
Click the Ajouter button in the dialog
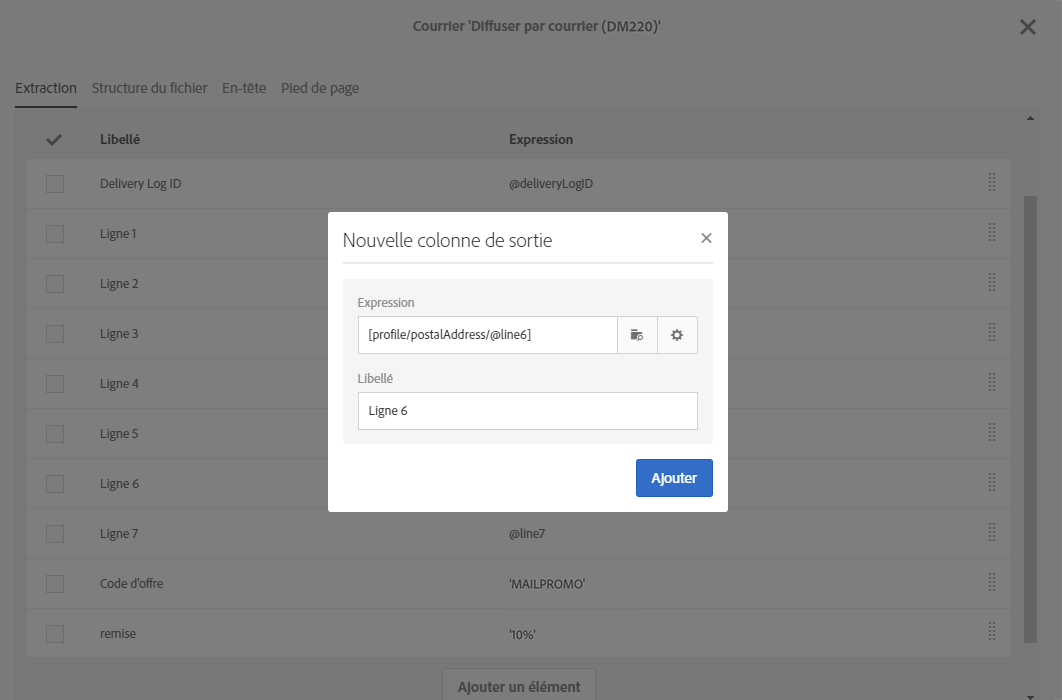tap(674, 478)
